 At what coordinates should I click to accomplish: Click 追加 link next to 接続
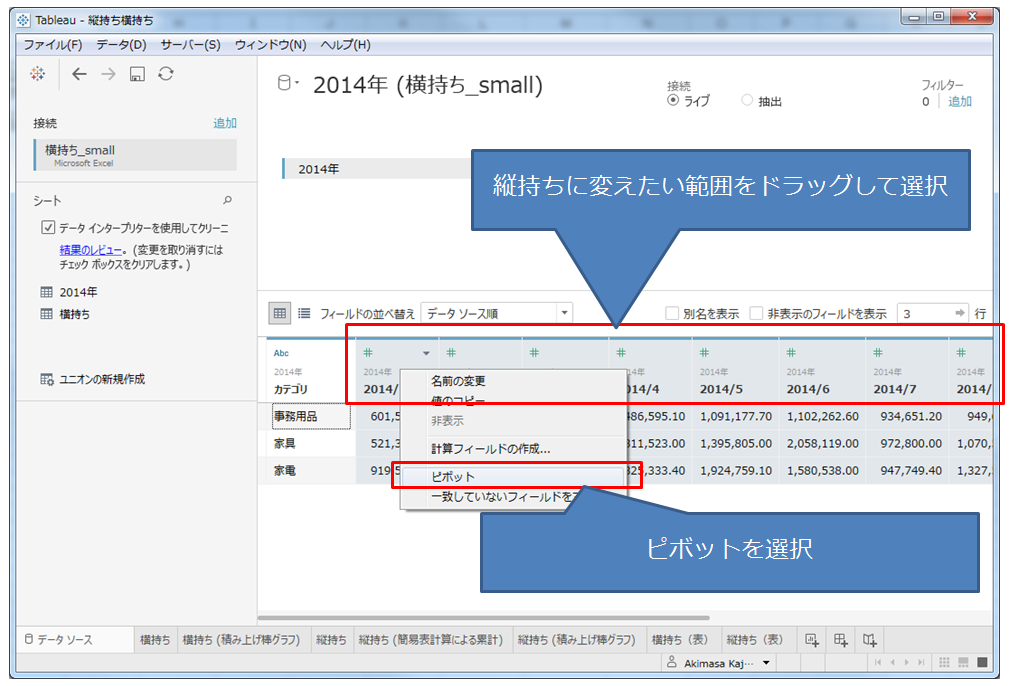coord(225,123)
